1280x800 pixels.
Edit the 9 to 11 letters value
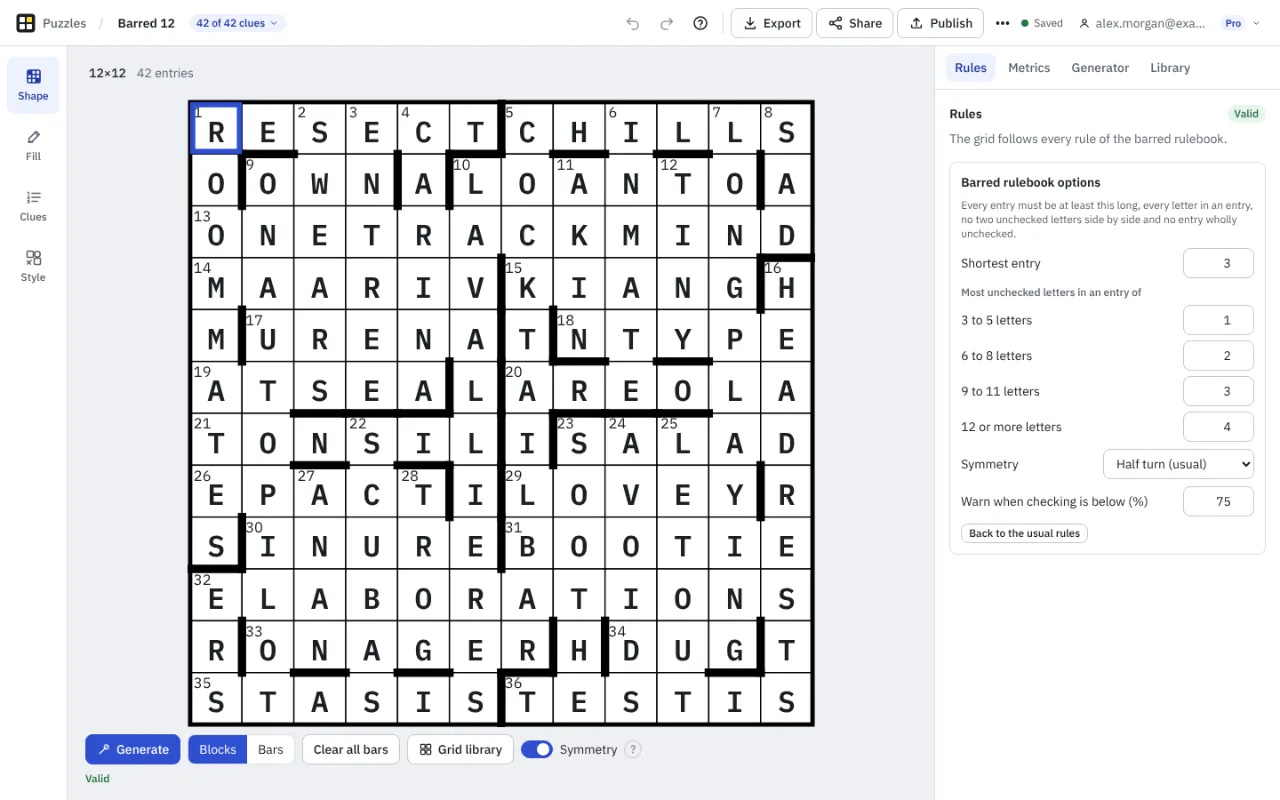pos(1218,391)
